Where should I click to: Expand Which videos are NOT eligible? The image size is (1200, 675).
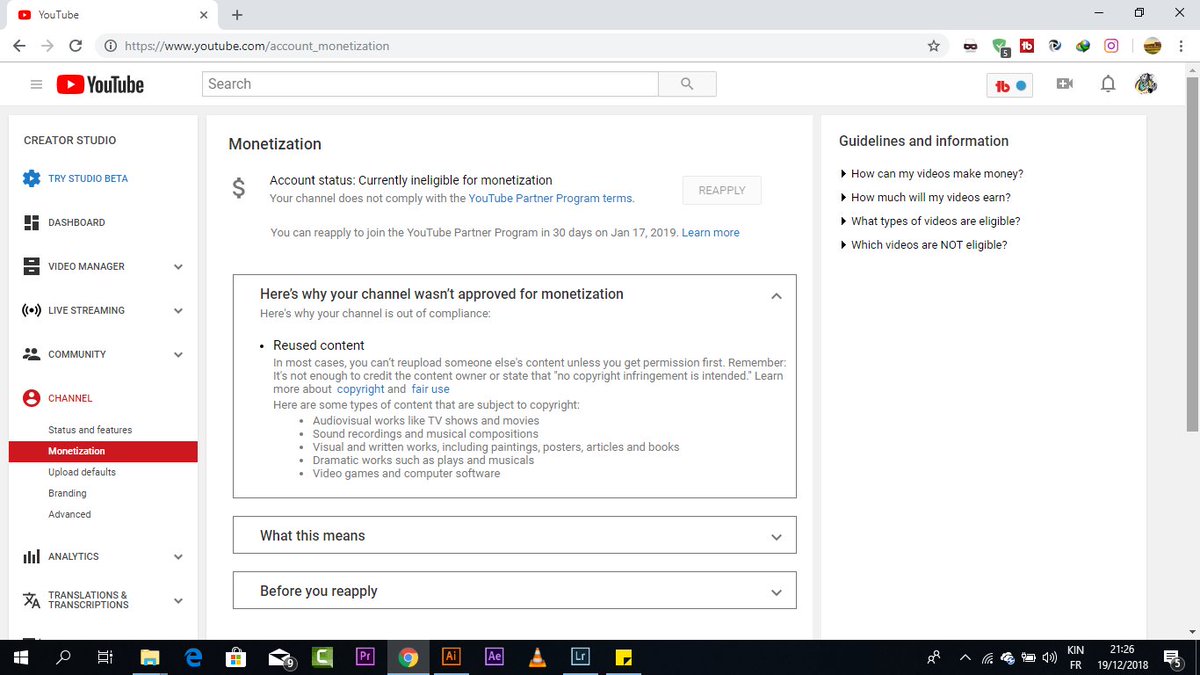pos(923,245)
